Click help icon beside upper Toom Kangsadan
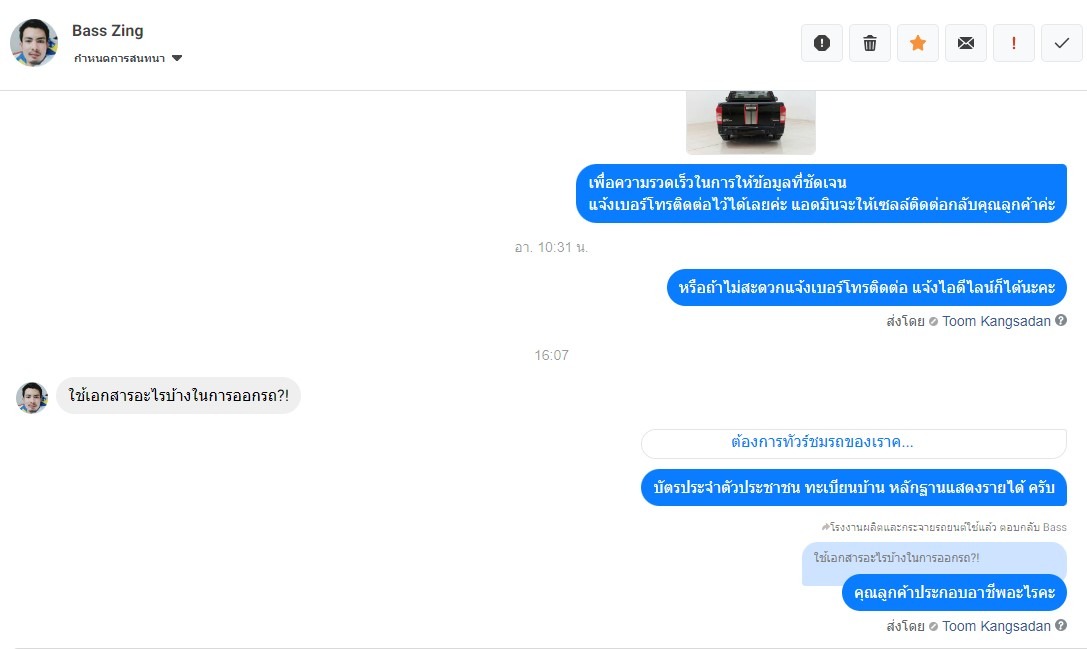Viewport: 1087px width, 649px height. (x=1061, y=320)
